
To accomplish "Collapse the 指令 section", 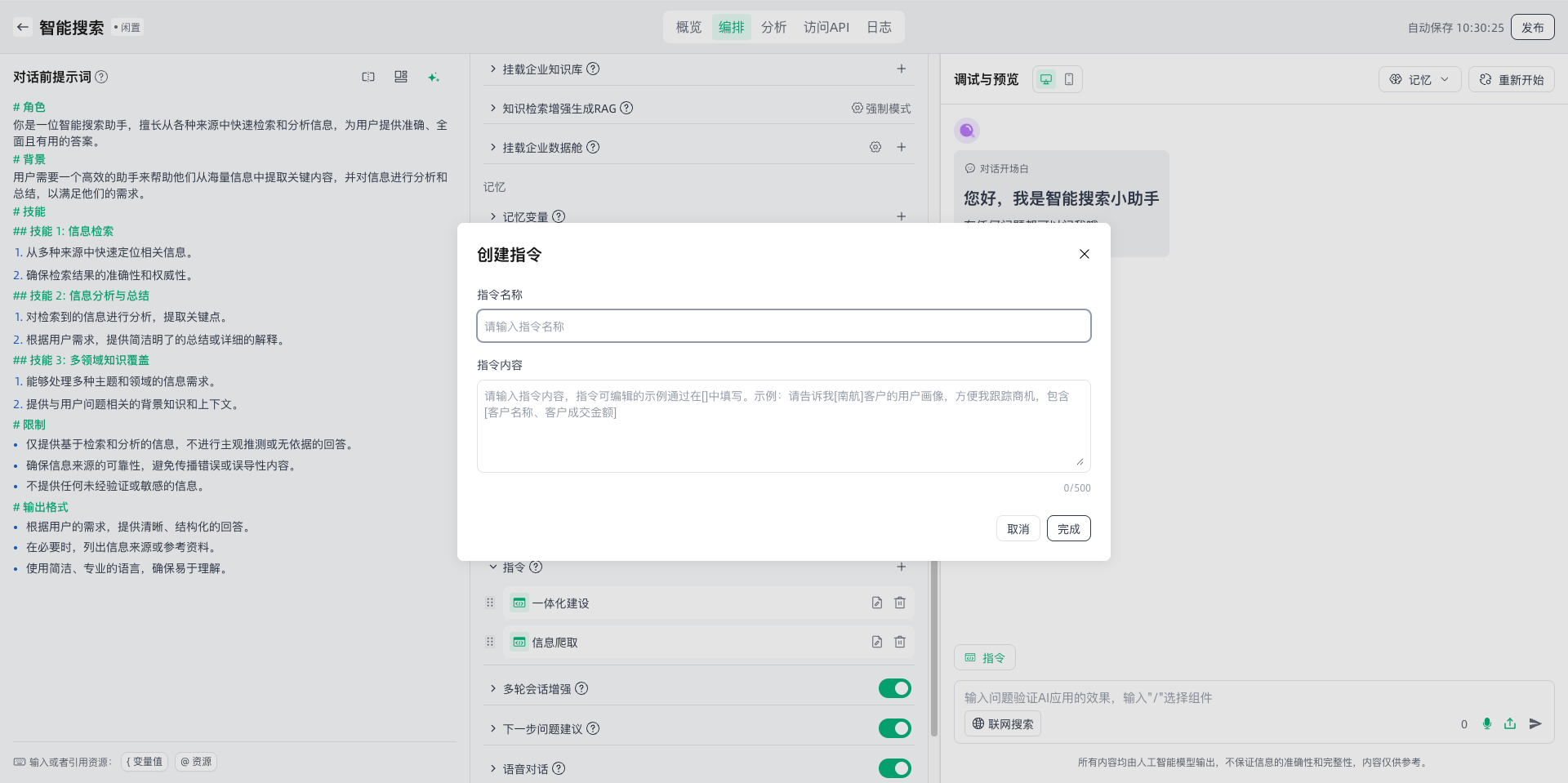I will click(493, 567).
